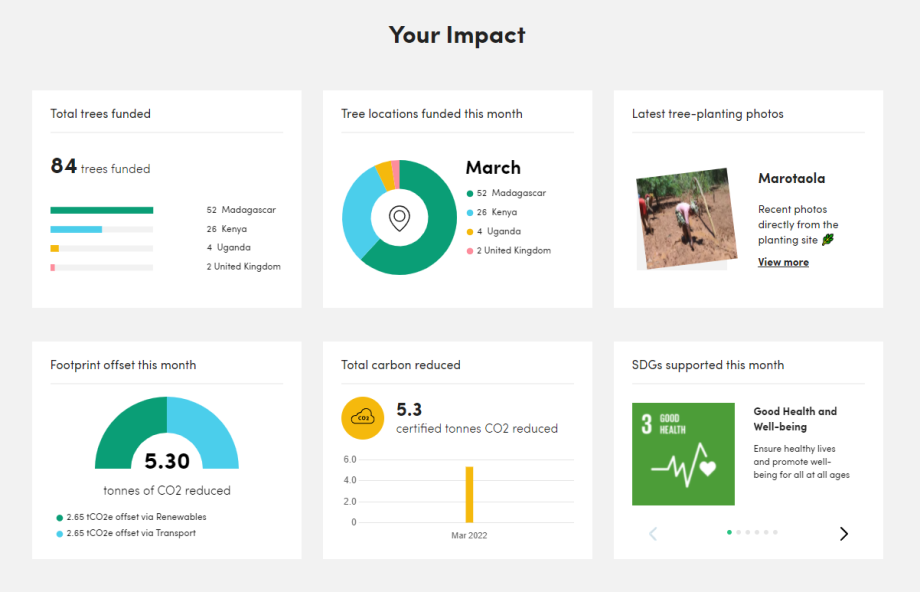Click the blue Kenya segment of donut chart
Image resolution: width=920 pixels, height=592 pixels.
coord(355,212)
